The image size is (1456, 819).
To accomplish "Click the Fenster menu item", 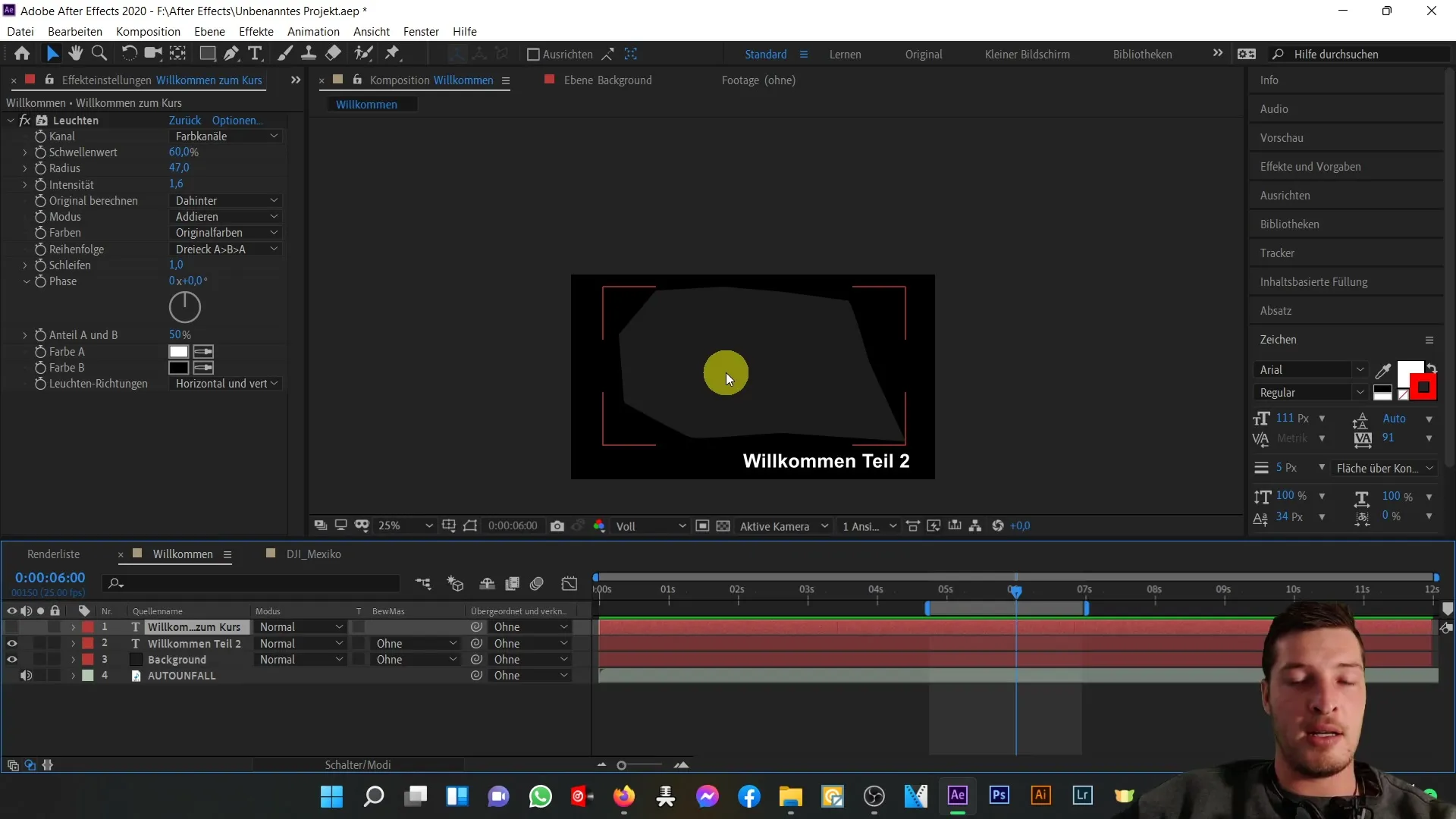I will pos(421,31).
